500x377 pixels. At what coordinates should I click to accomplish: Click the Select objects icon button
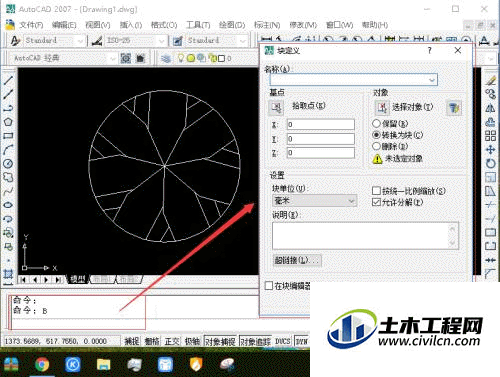point(382,107)
